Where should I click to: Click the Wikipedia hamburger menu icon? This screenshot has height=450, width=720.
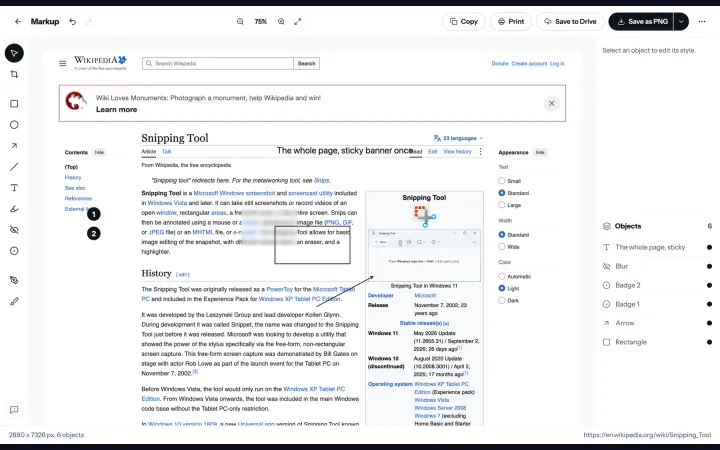(63, 63)
